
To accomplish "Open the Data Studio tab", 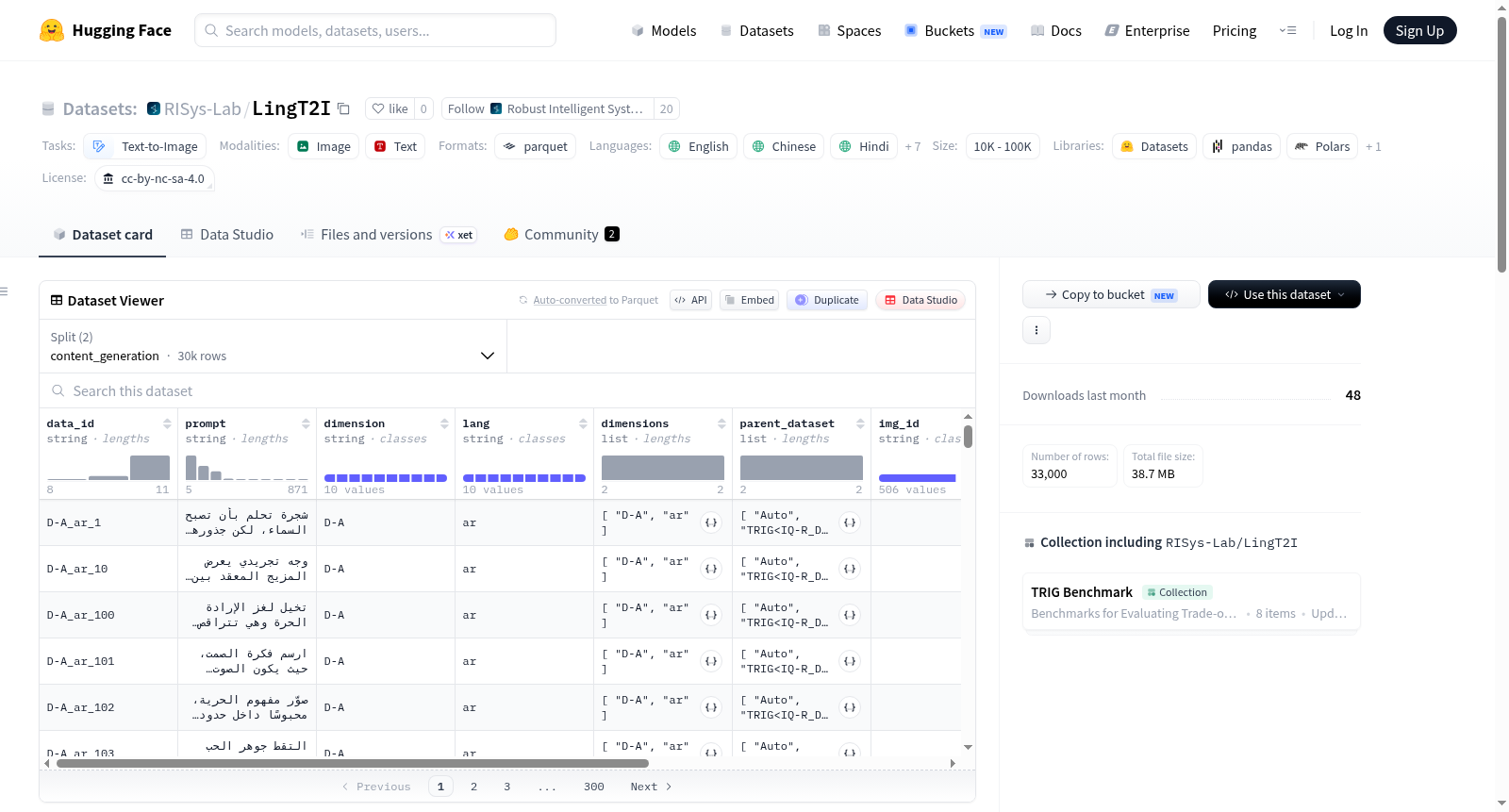I will [x=227, y=235].
